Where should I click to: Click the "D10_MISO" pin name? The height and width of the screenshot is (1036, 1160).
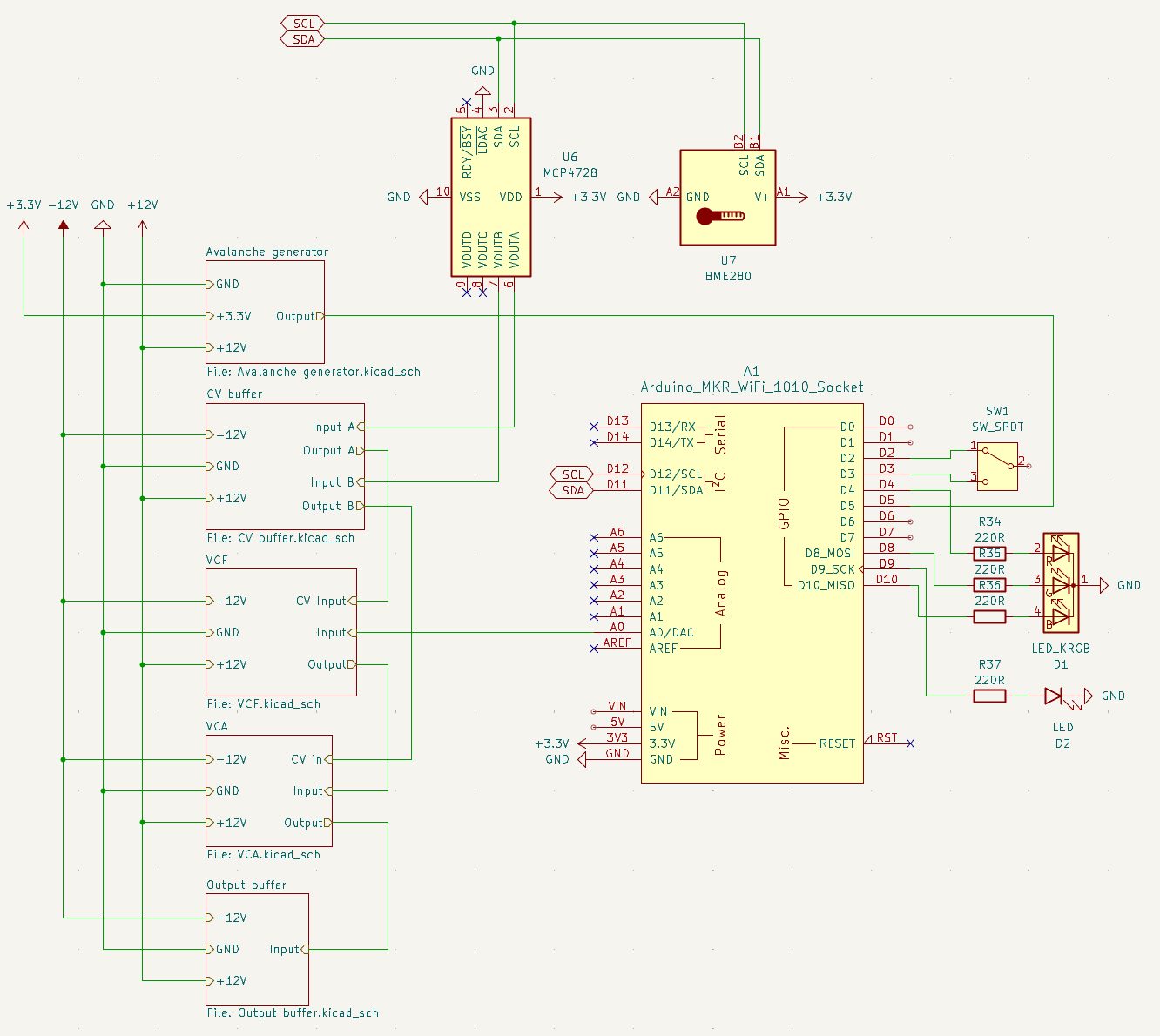click(826, 585)
